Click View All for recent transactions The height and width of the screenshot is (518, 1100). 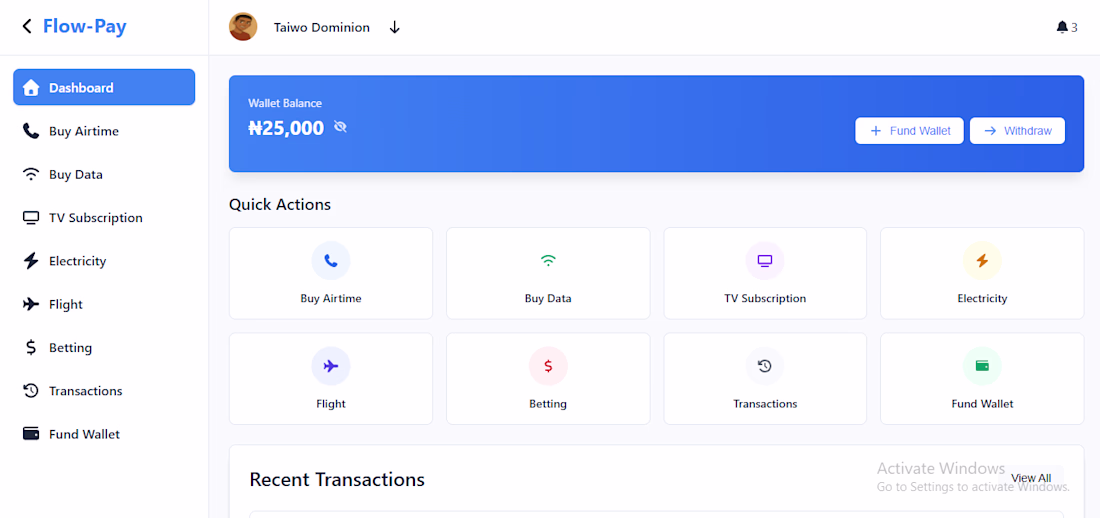1031,478
